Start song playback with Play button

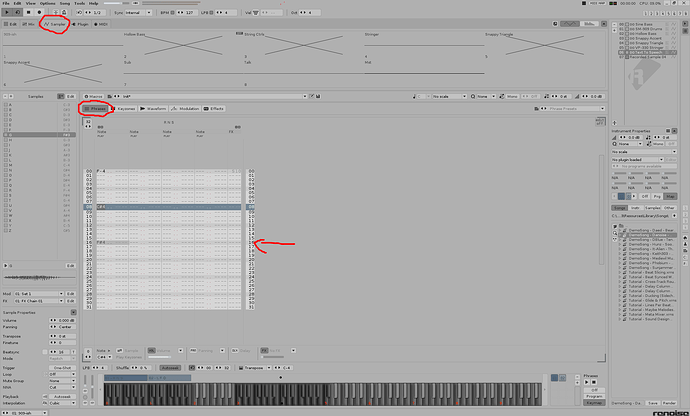pyautogui.click(x=7, y=12)
